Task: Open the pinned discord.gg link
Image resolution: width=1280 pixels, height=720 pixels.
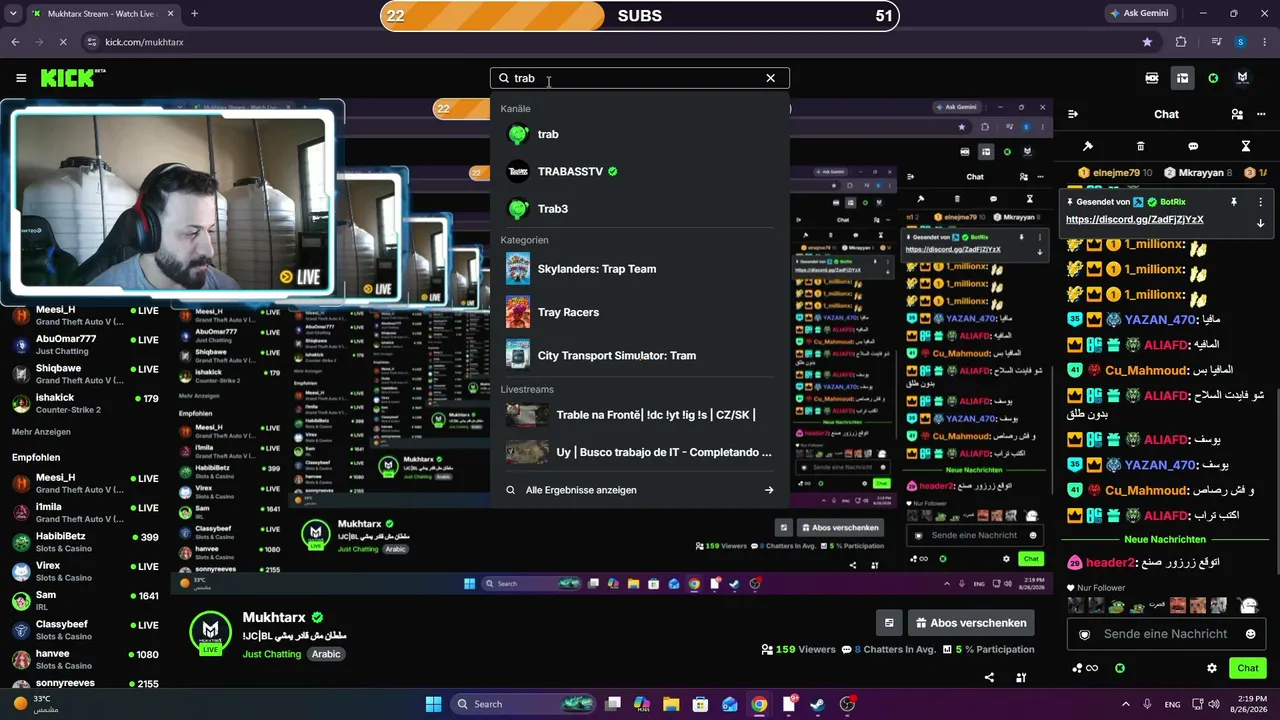Action: pos(1134,220)
